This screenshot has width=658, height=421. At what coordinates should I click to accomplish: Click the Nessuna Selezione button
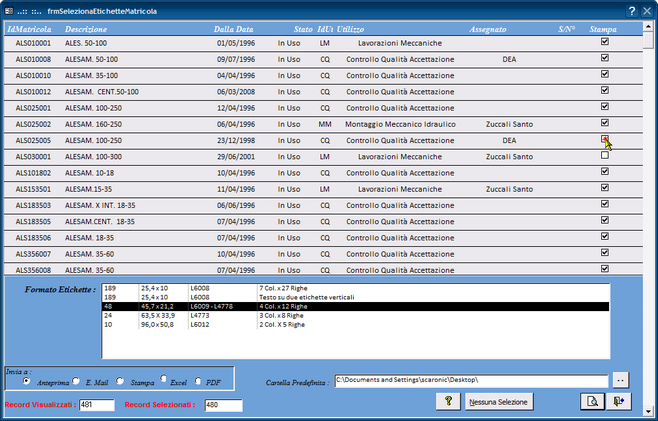[x=499, y=402]
